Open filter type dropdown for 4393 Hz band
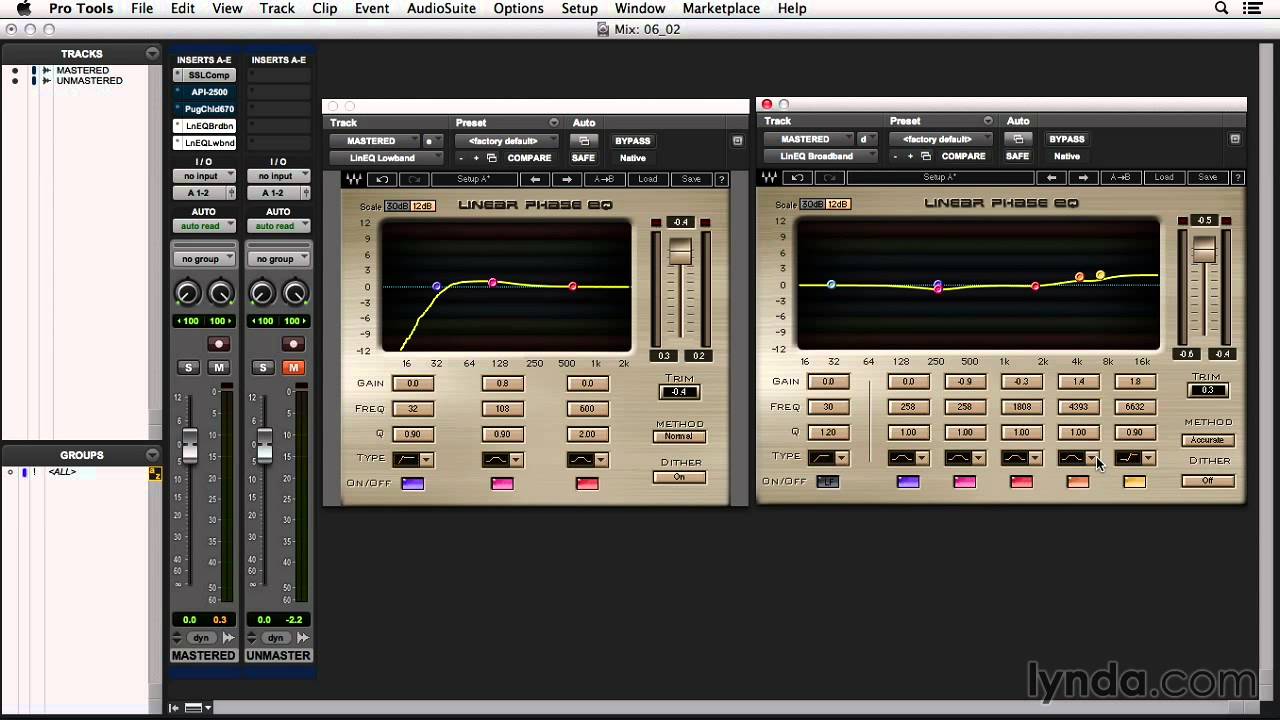1280x720 pixels. [1091, 458]
